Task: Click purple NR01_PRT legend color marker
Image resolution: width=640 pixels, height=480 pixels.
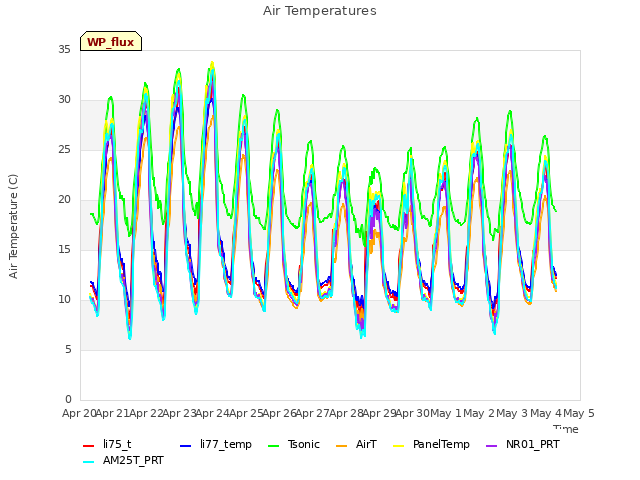Action: [x=491, y=446]
